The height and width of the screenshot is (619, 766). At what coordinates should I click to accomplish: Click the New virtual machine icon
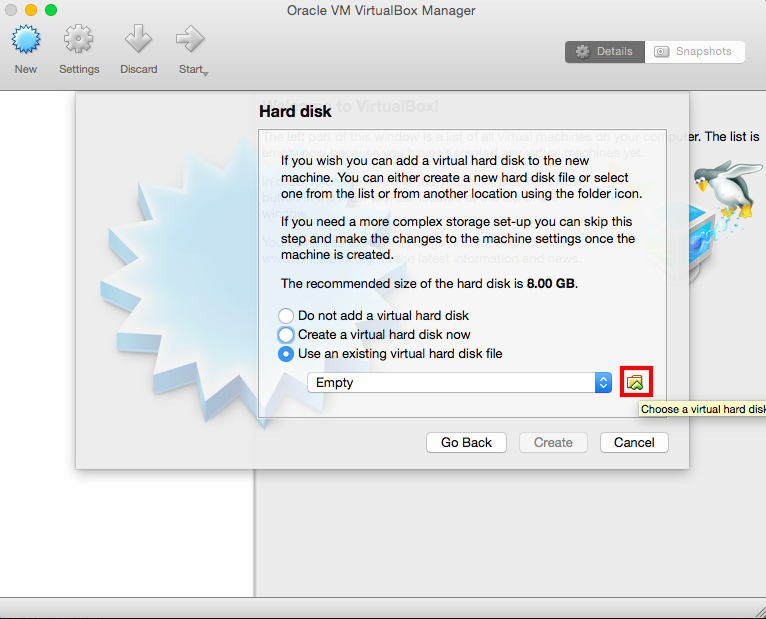26,40
